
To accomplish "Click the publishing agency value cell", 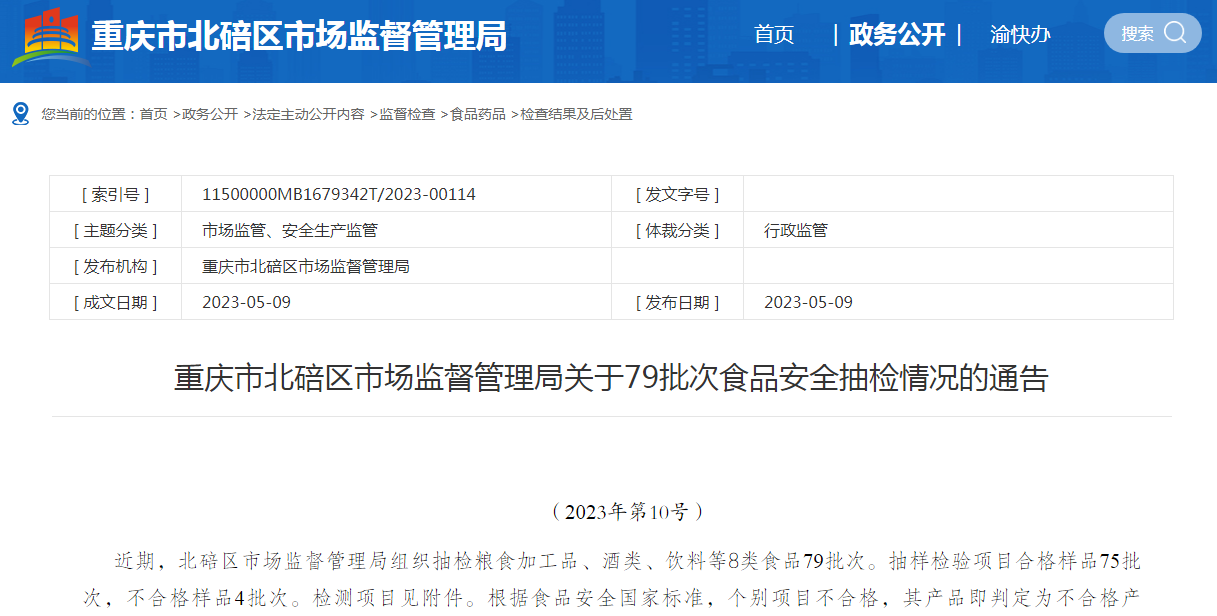I will 306,266.
